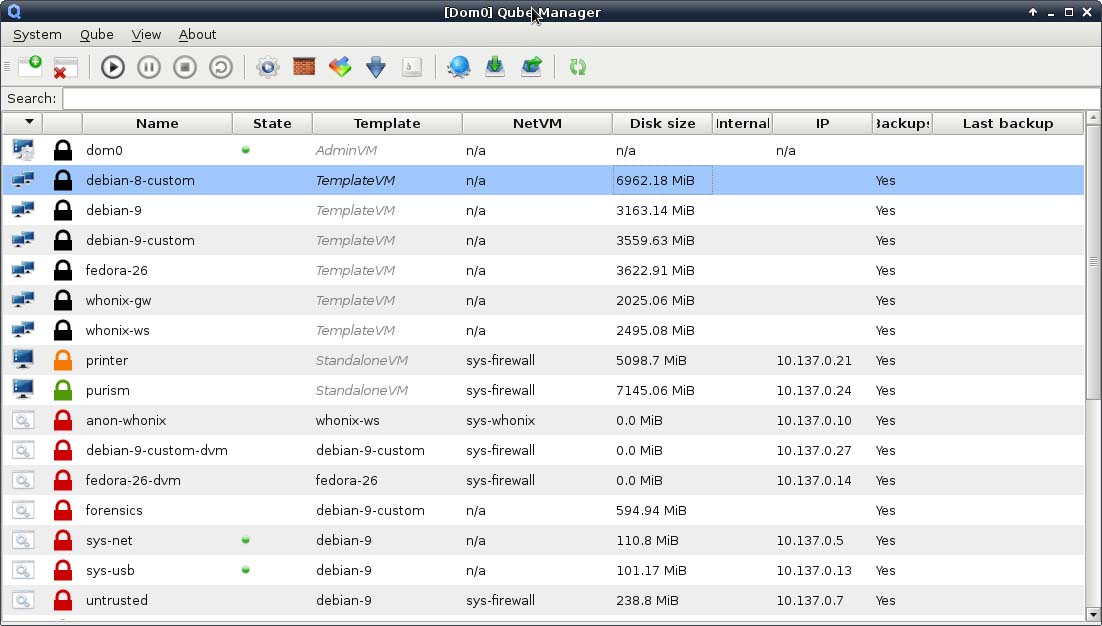
Task: Sort the list by Name column header
Action: (157, 123)
